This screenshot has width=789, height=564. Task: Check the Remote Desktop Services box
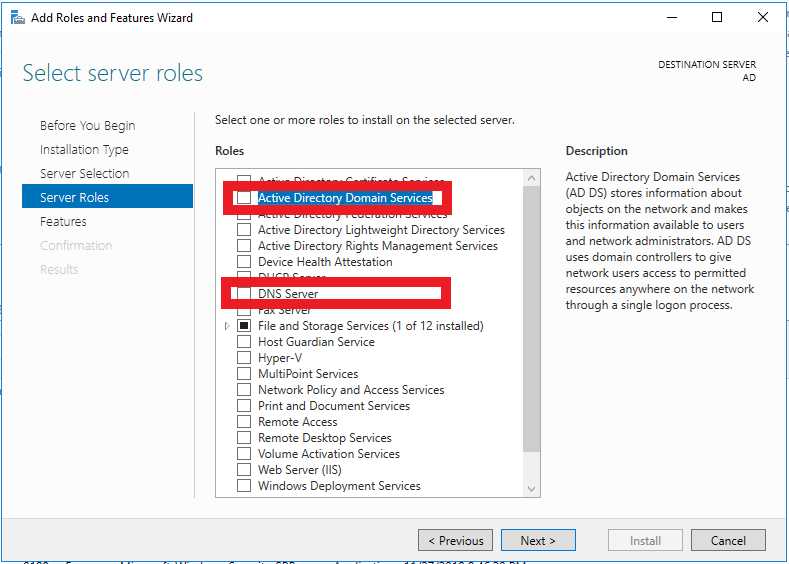244,438
